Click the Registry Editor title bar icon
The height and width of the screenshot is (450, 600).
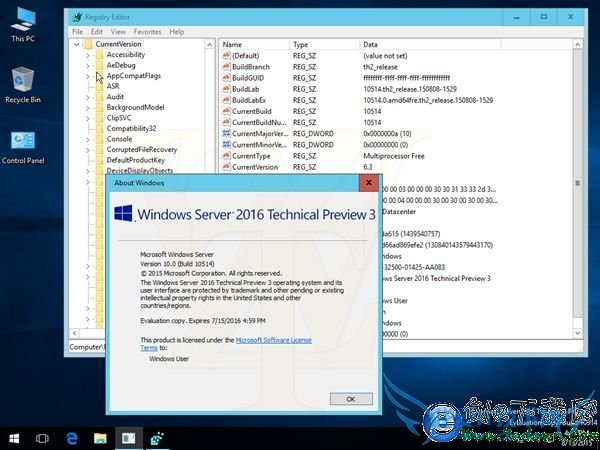coord(78,17)
